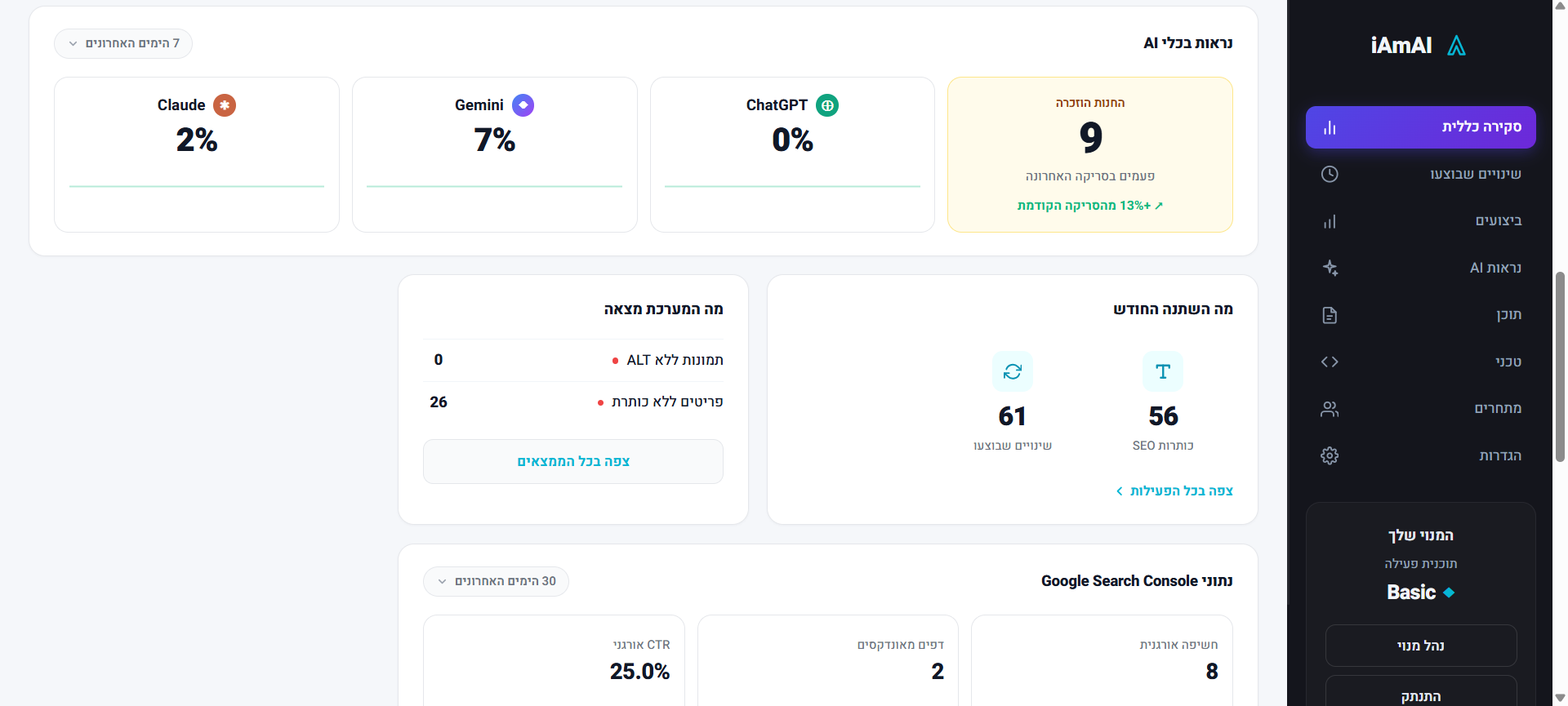Screen dimensions: 1568x706
Task: Click דפים מאונדקסים value 2
Action: point(938,672)
